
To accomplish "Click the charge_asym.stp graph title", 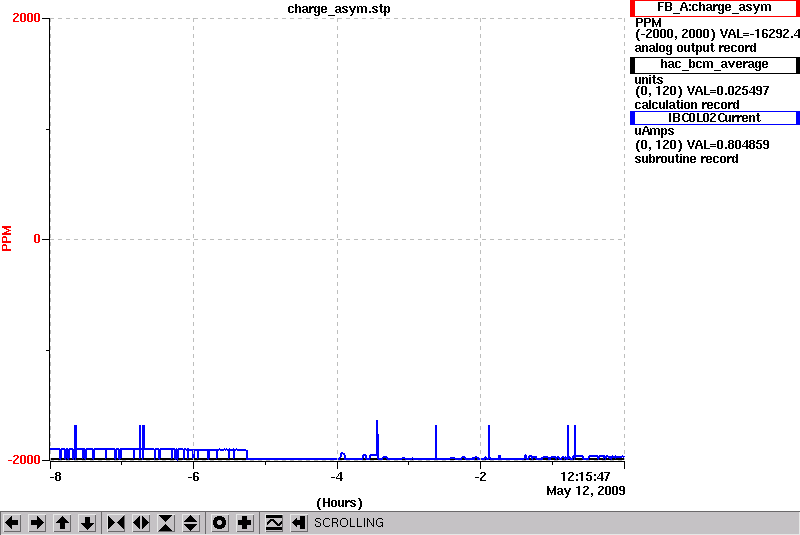I will [x=339, y=9].
